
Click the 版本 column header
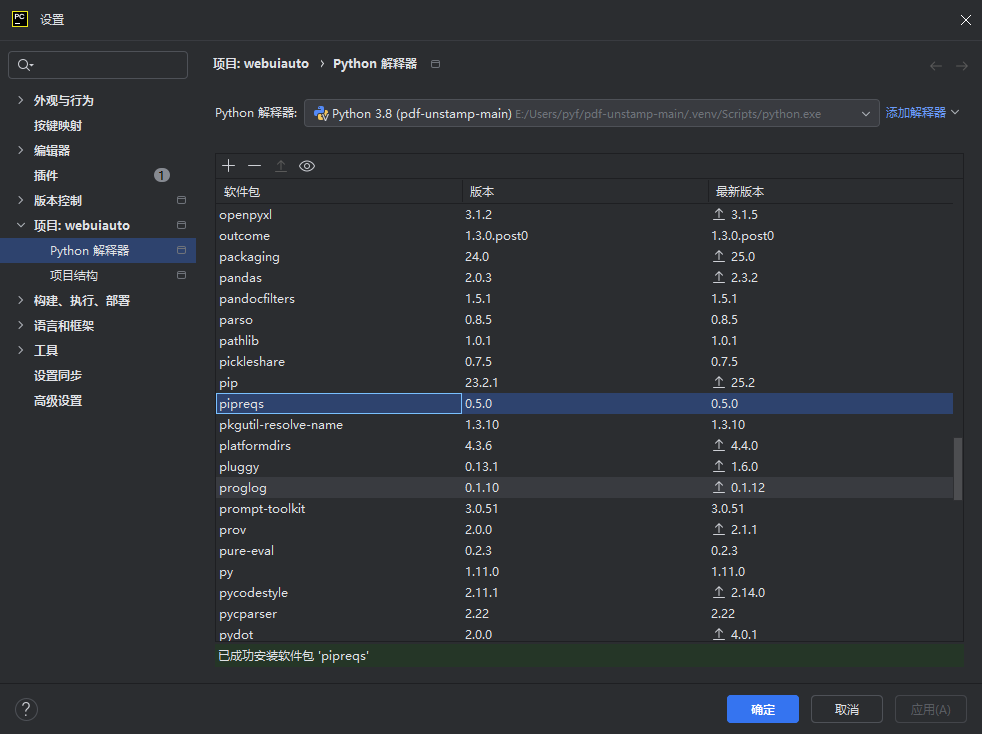click(x=585, y=192)
